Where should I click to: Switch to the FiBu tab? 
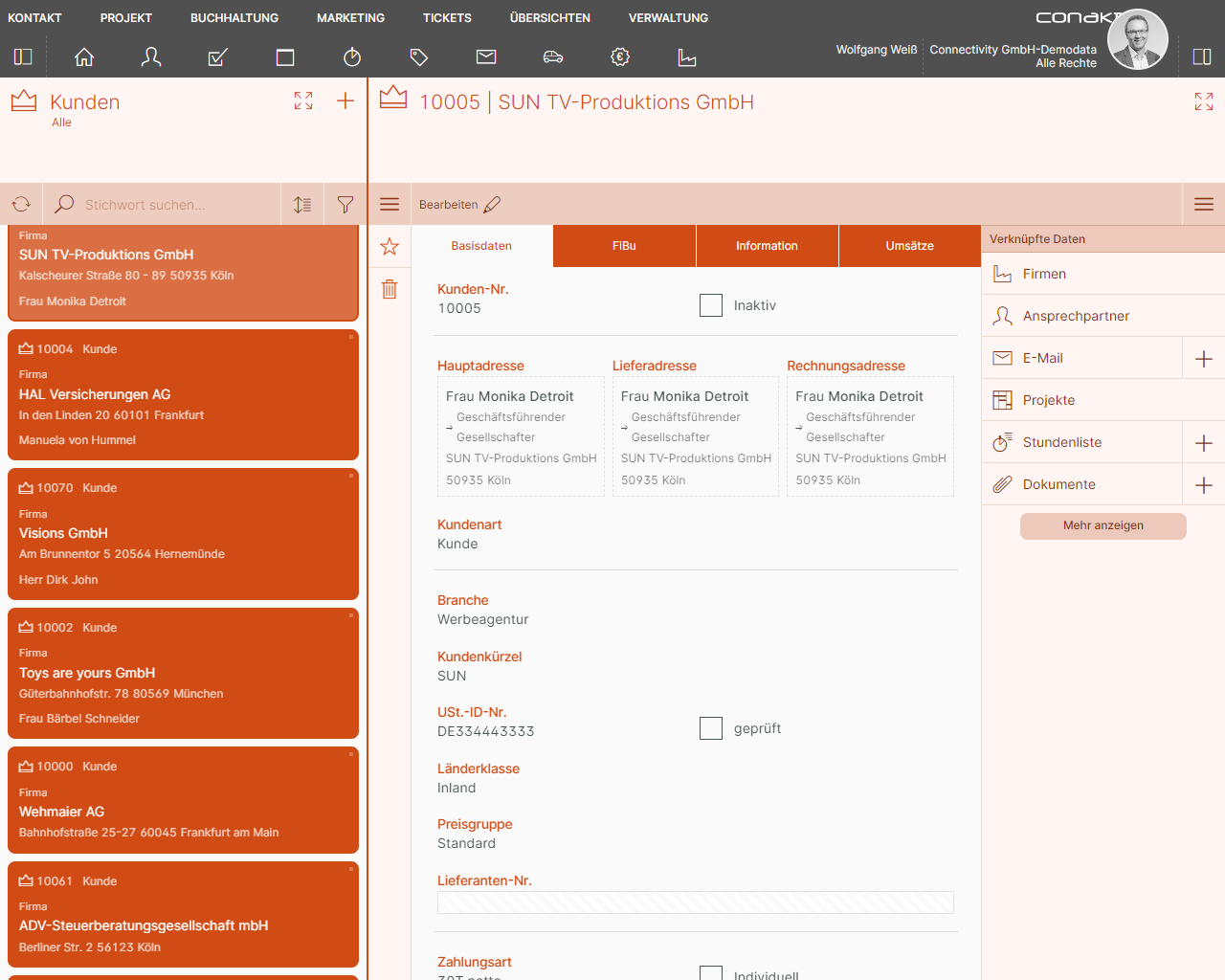(624, 246)
